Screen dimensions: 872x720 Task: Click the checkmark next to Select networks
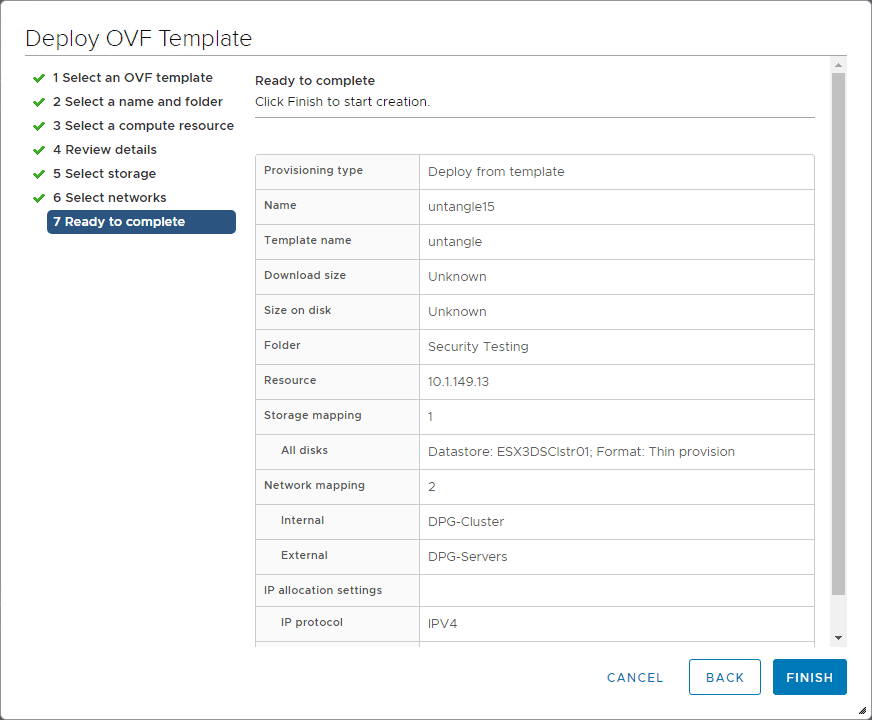click(39, 197)
